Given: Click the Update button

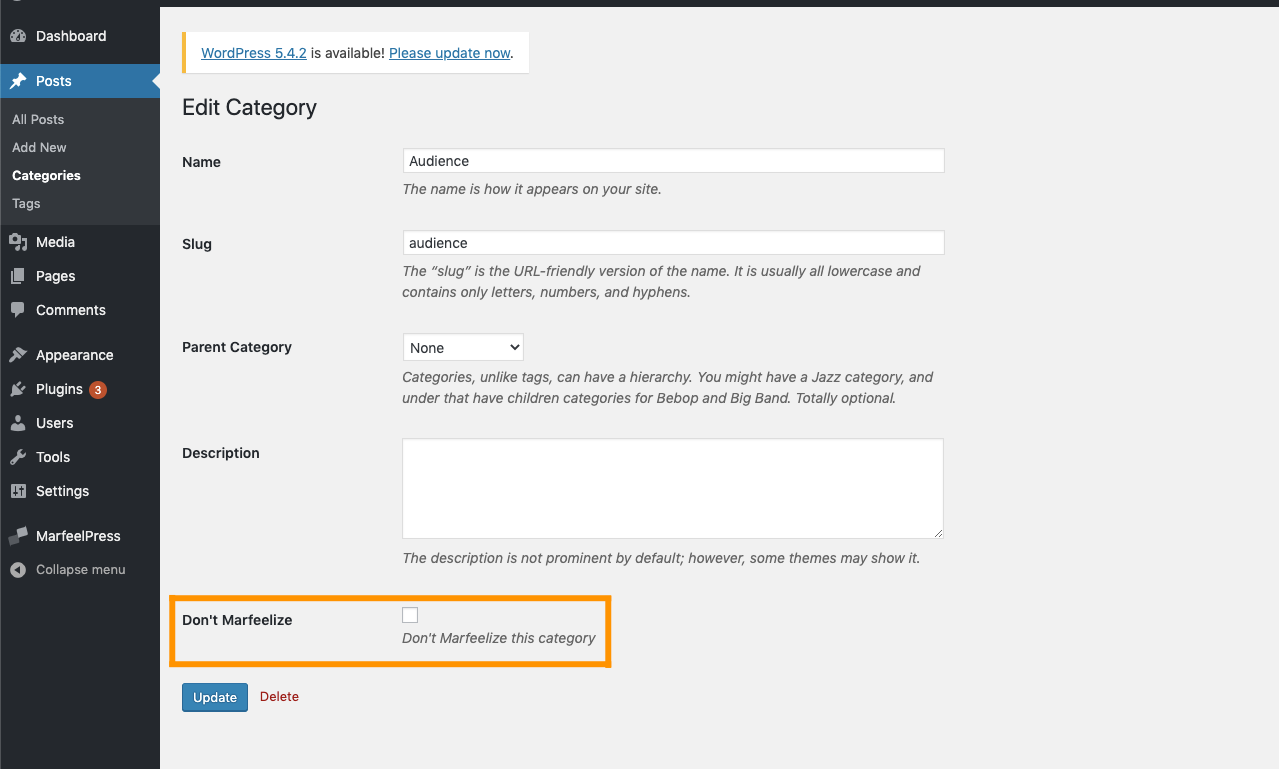Looking at the screenshot, I should coord(215,697).
